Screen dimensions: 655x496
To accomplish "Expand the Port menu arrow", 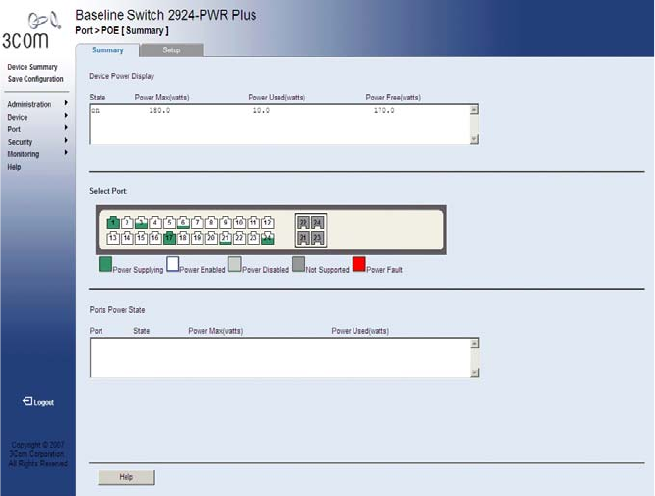I will point(66,128).
